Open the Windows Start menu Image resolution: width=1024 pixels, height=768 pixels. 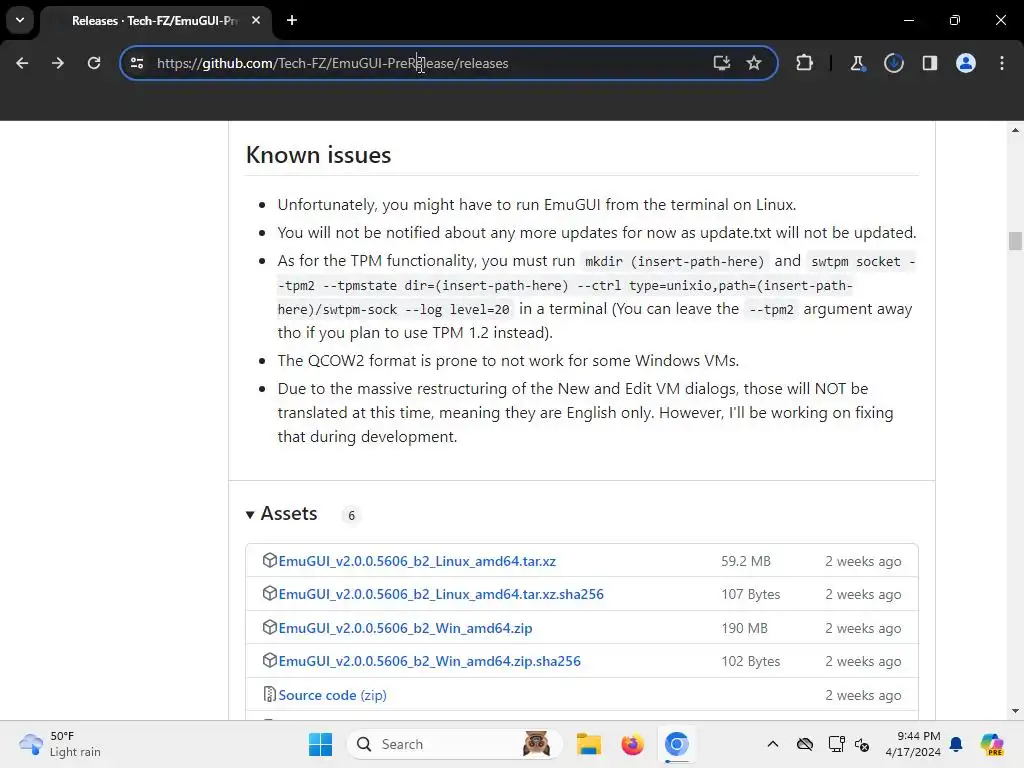click(x=320, y=744)
